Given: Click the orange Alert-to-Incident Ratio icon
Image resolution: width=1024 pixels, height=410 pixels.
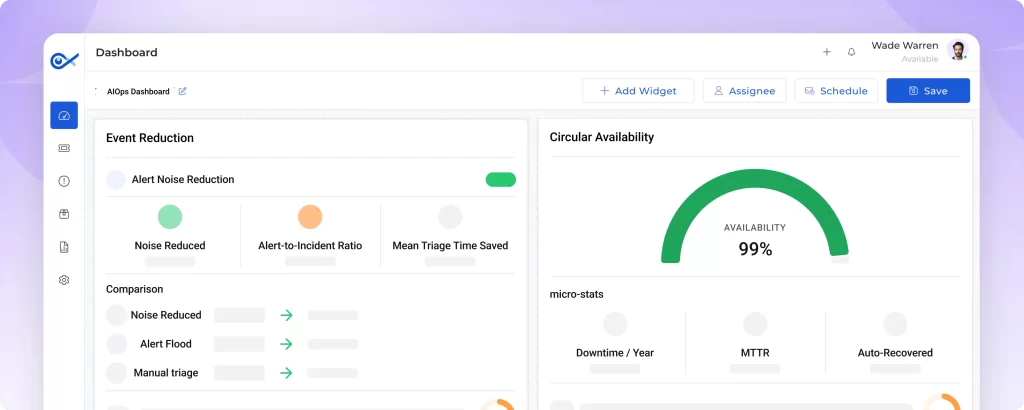Looking at the screenshot, I should click(x=310, y=217).
